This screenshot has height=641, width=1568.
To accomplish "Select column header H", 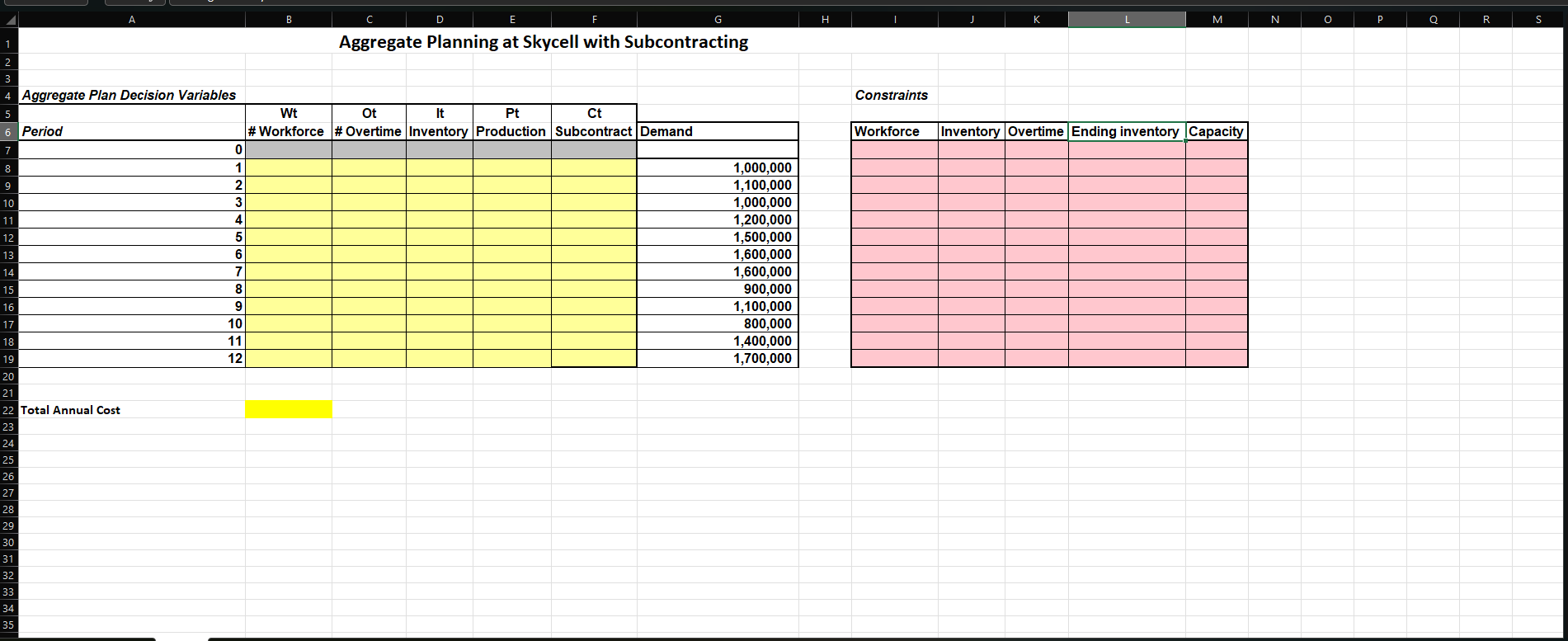I will 825,20.
